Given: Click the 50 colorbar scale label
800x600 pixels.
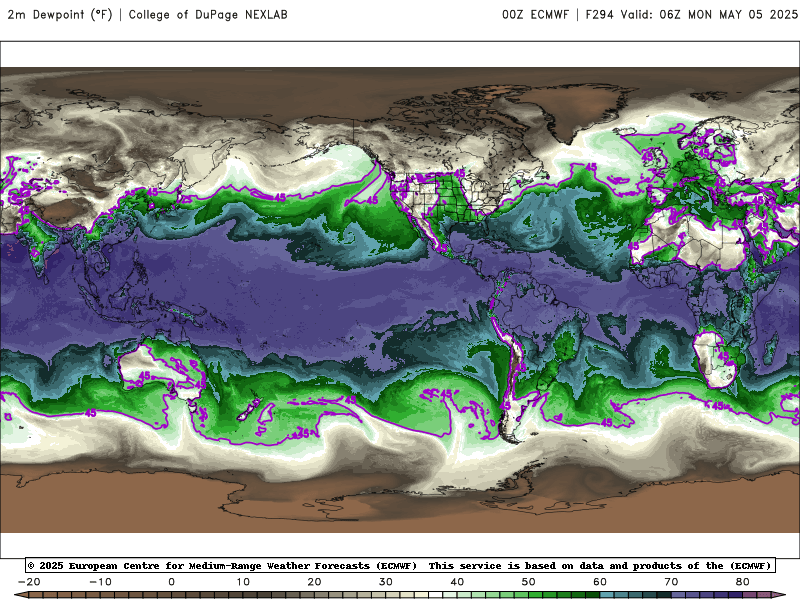Looking at the screenshot, I should (529, 582).
